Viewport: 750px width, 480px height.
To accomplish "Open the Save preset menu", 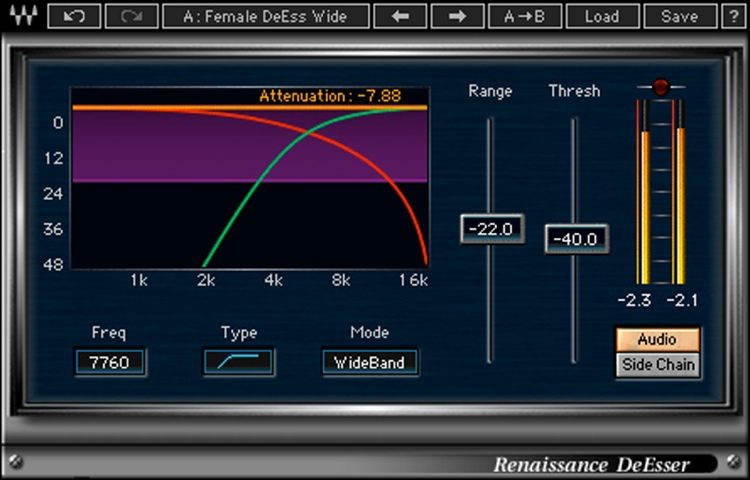I will pyautogui.click(x=680, y=17).
